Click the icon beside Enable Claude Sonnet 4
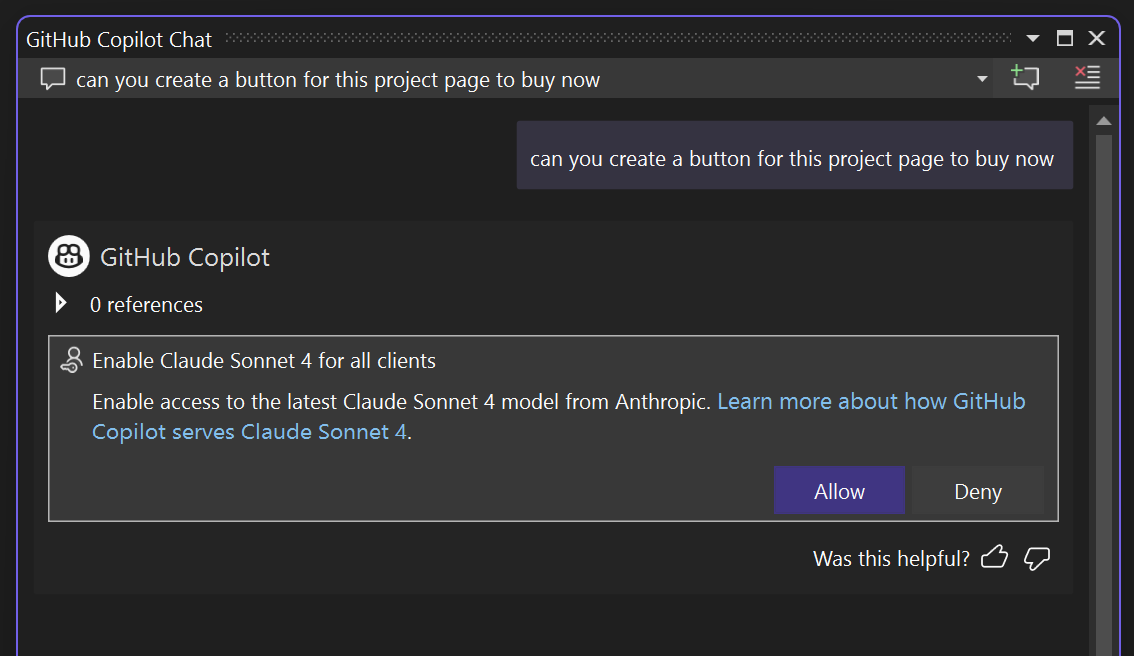Screen dimensions: 1134x656 point(71,360)
